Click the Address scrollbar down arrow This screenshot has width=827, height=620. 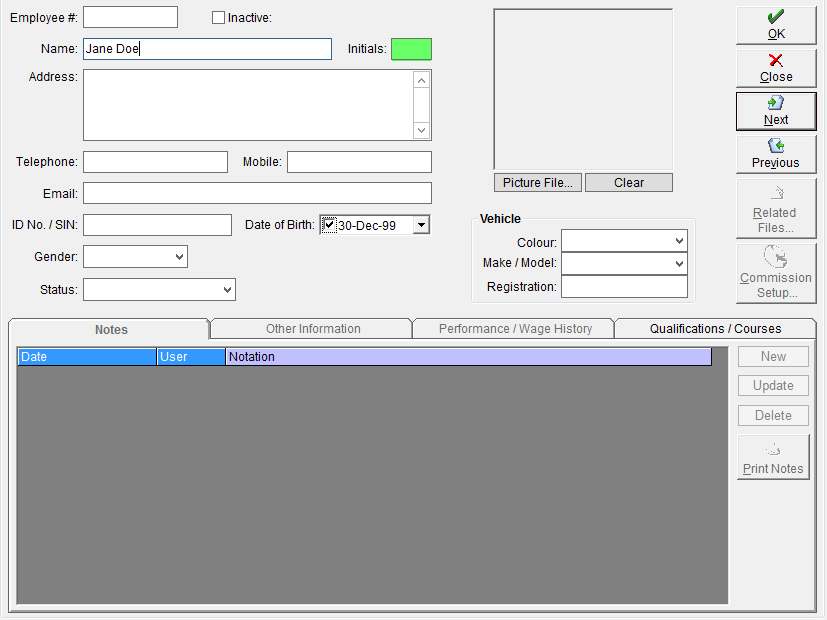click(x=421, y=130)
